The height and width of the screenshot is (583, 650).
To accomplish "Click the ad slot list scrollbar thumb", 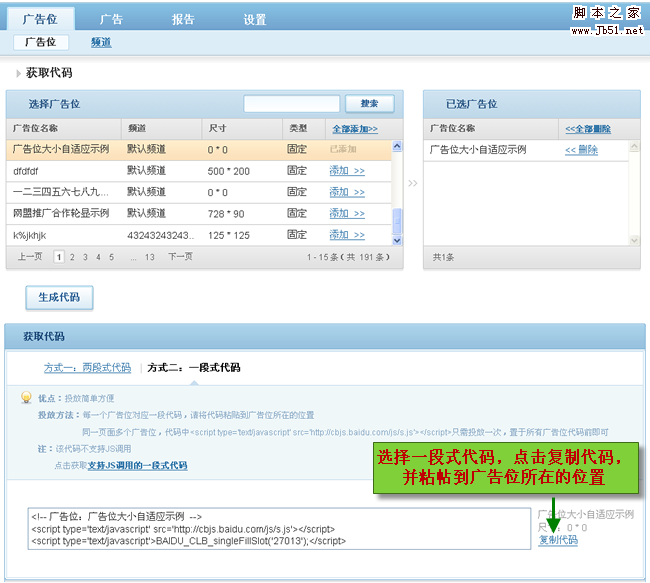I will pos(397,221).
